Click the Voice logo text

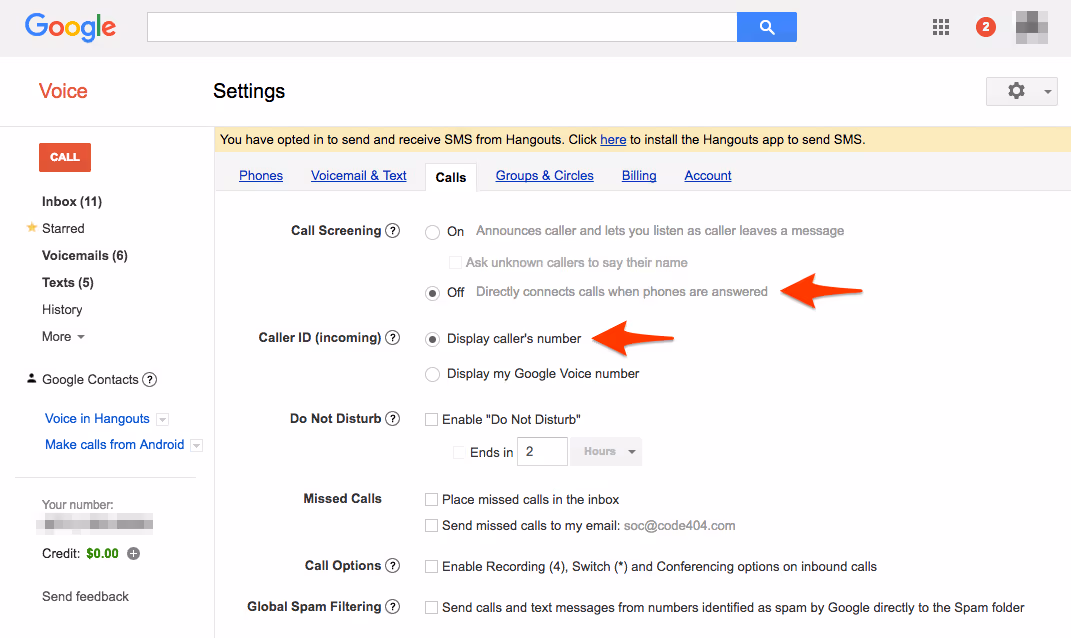[x=63, y=91]
